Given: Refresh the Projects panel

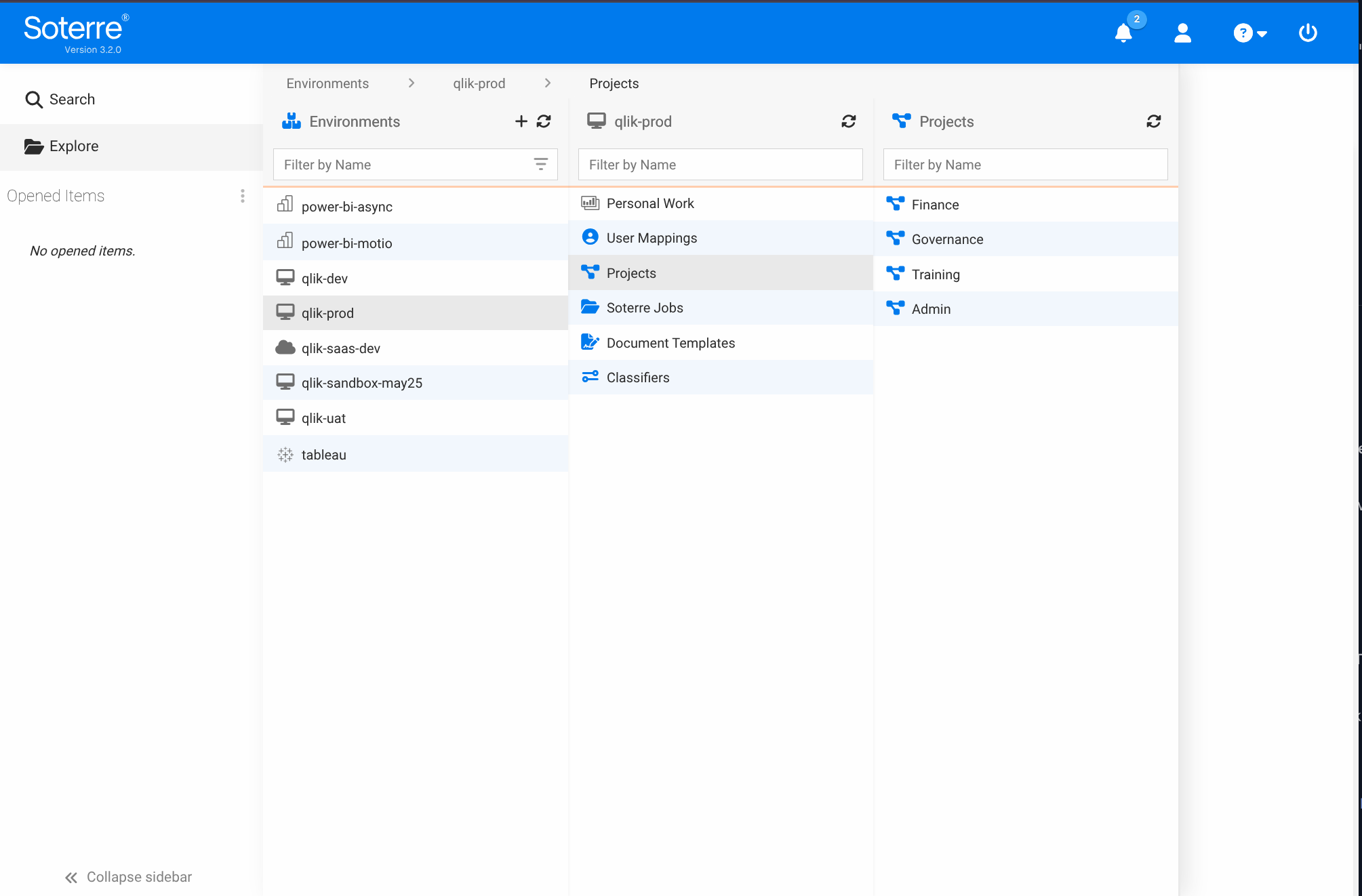Looking at the screenshot, I should pos(1153,121).
